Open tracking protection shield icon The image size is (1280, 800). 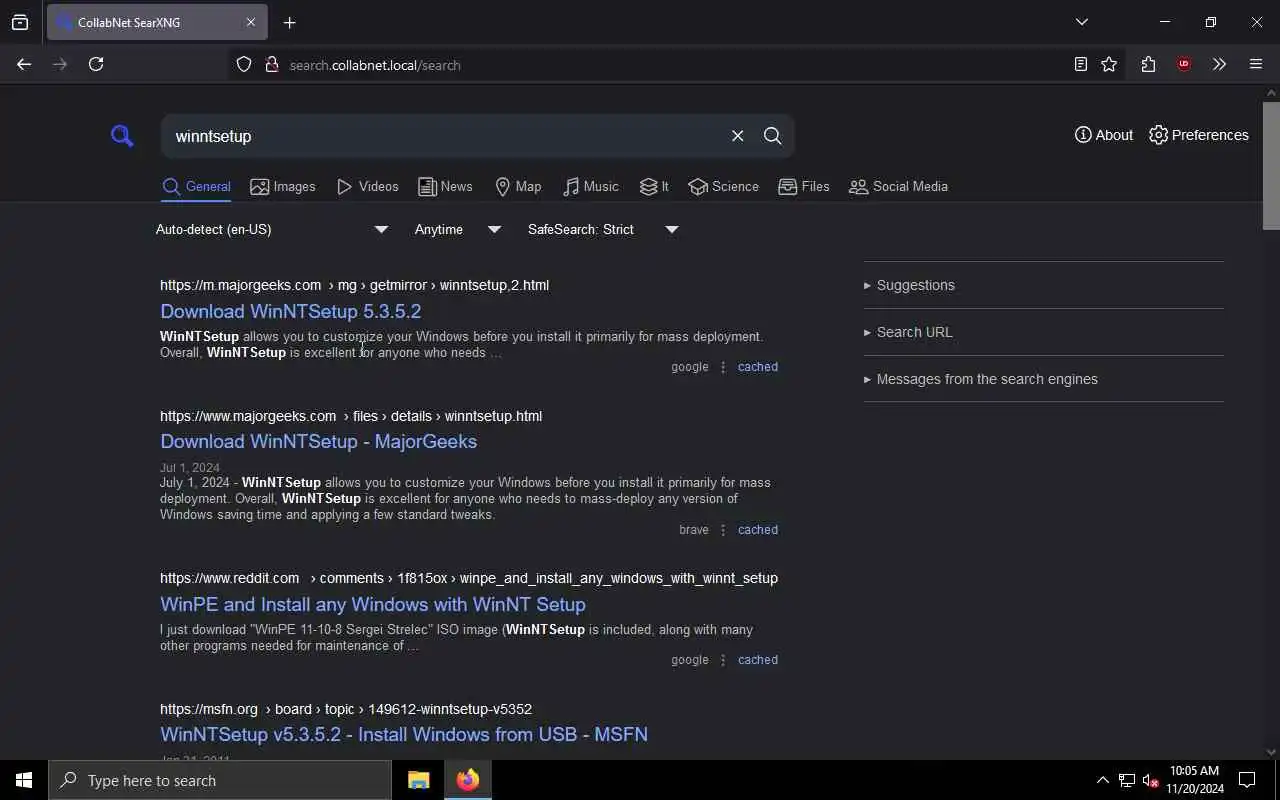tap(244, 65)
